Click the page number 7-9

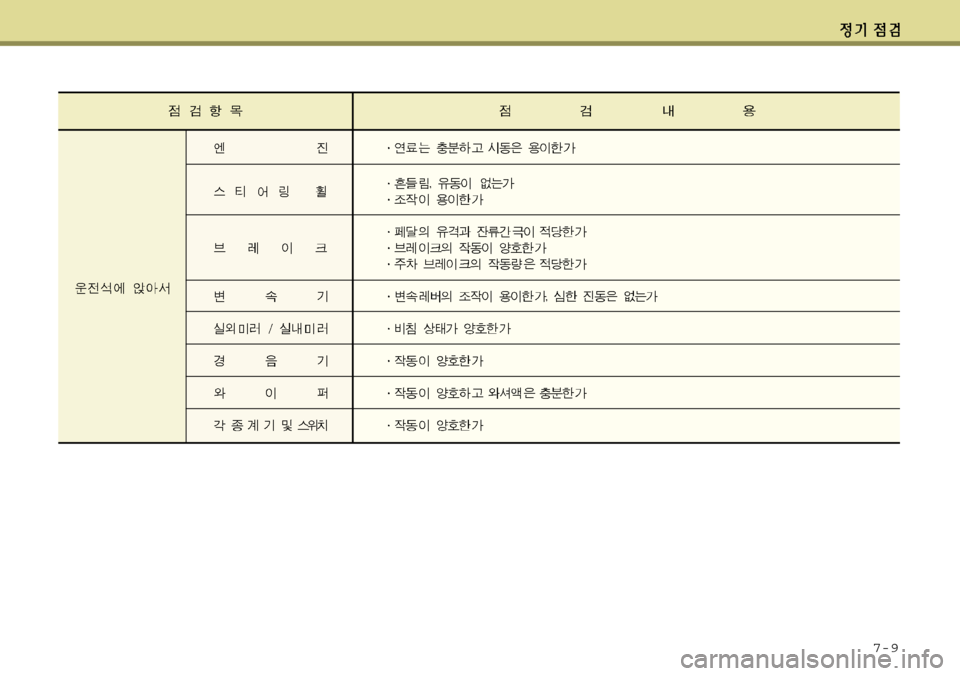click(x=886, y=648)
